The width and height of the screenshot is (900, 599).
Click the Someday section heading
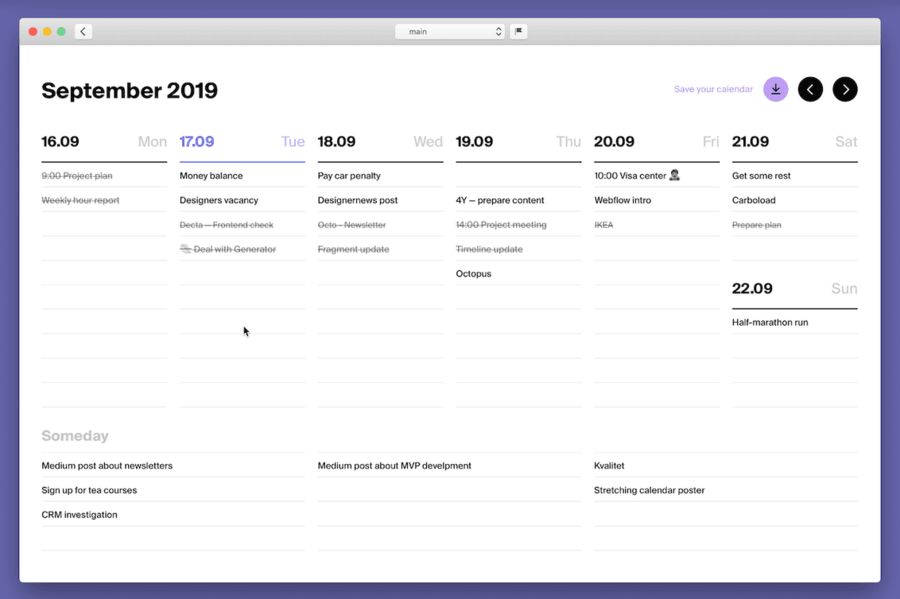[x=75, y=436]
